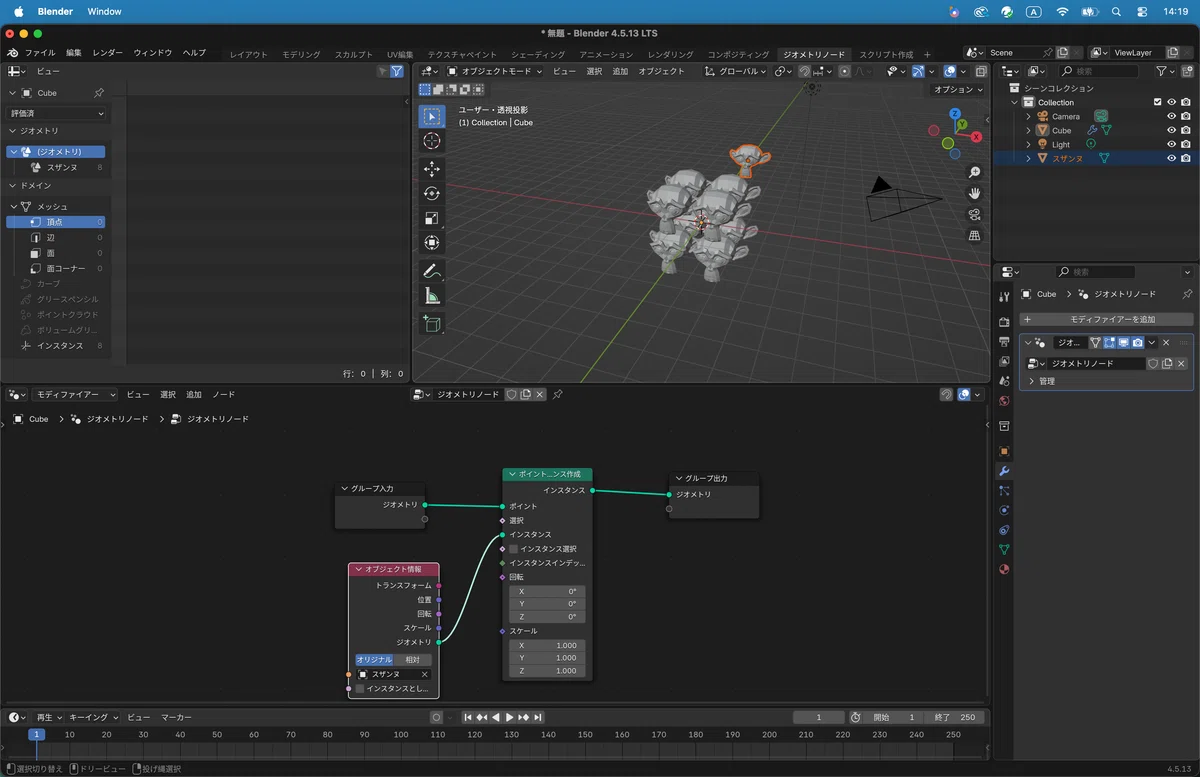Click the Add Cube tool icon
1200x777 pixels.
[x=431, y=322]
